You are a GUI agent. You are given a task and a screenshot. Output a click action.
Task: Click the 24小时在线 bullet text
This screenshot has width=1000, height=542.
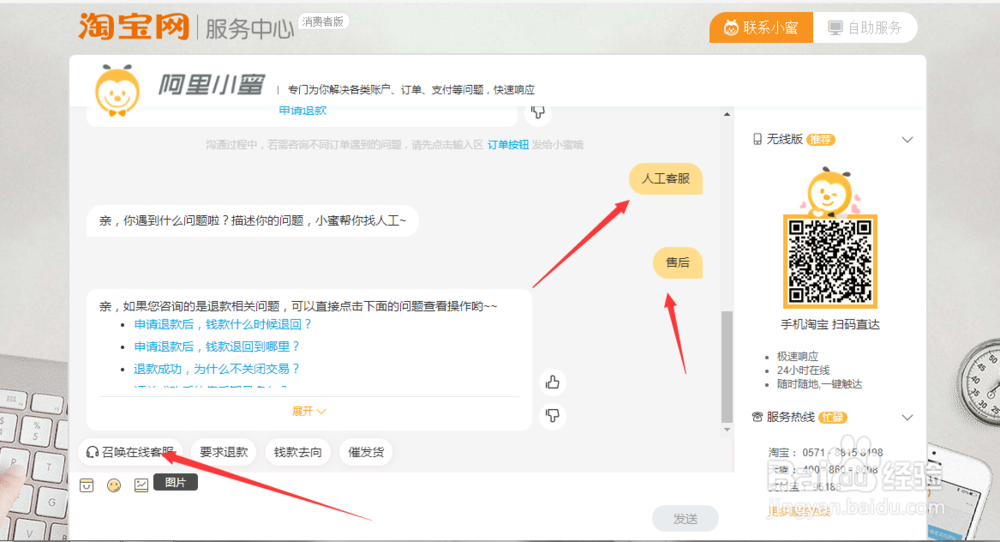[x=803, y=370]
